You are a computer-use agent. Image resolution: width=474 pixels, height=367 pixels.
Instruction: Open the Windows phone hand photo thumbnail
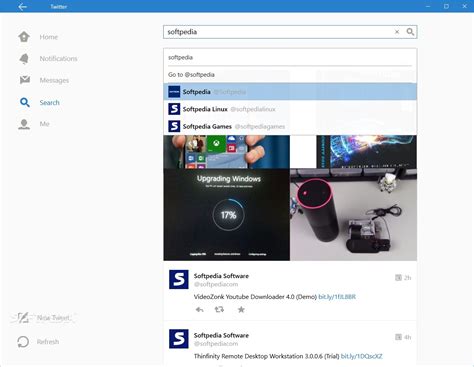tap(227, 152)
